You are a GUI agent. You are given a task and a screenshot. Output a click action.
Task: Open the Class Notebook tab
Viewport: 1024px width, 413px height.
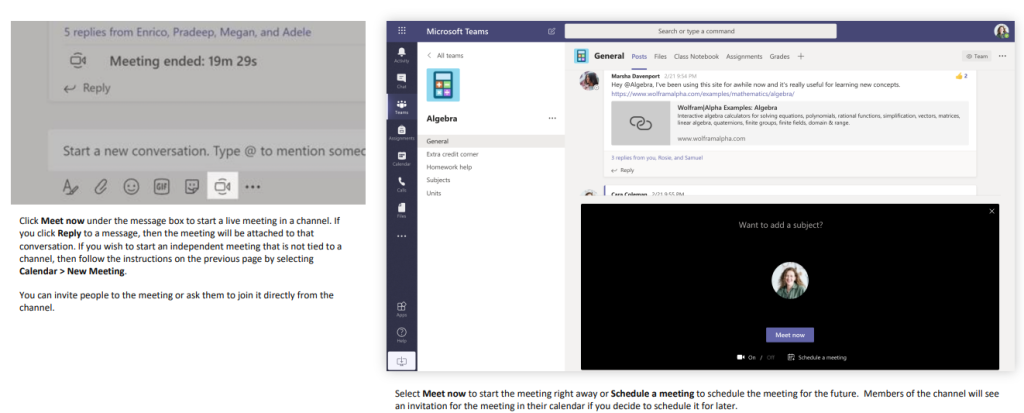click(696, 57)
